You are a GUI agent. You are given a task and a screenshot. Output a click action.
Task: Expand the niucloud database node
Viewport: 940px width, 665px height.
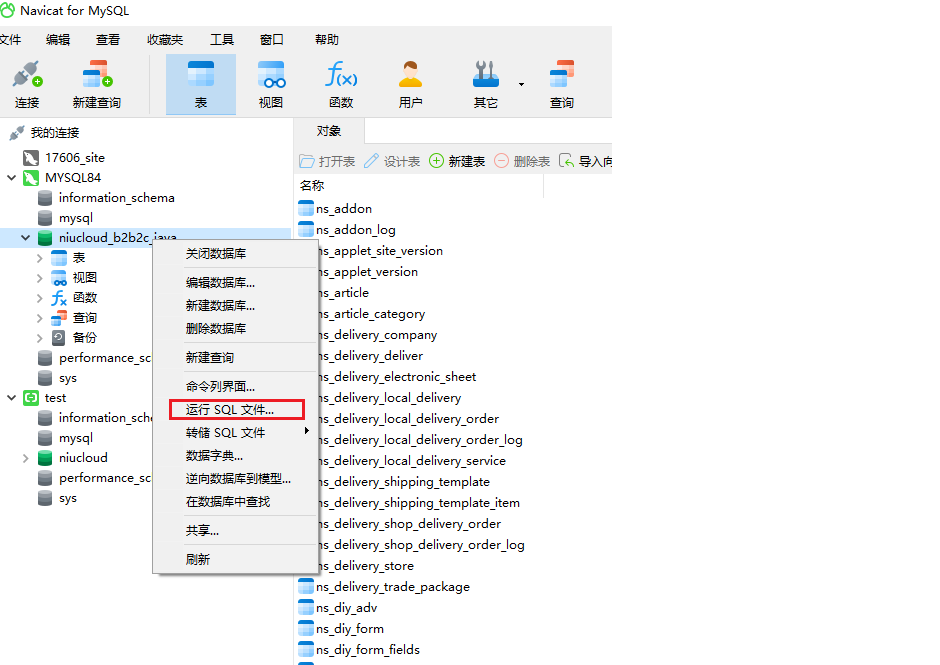pyautogui.click(x=25, y=458)
